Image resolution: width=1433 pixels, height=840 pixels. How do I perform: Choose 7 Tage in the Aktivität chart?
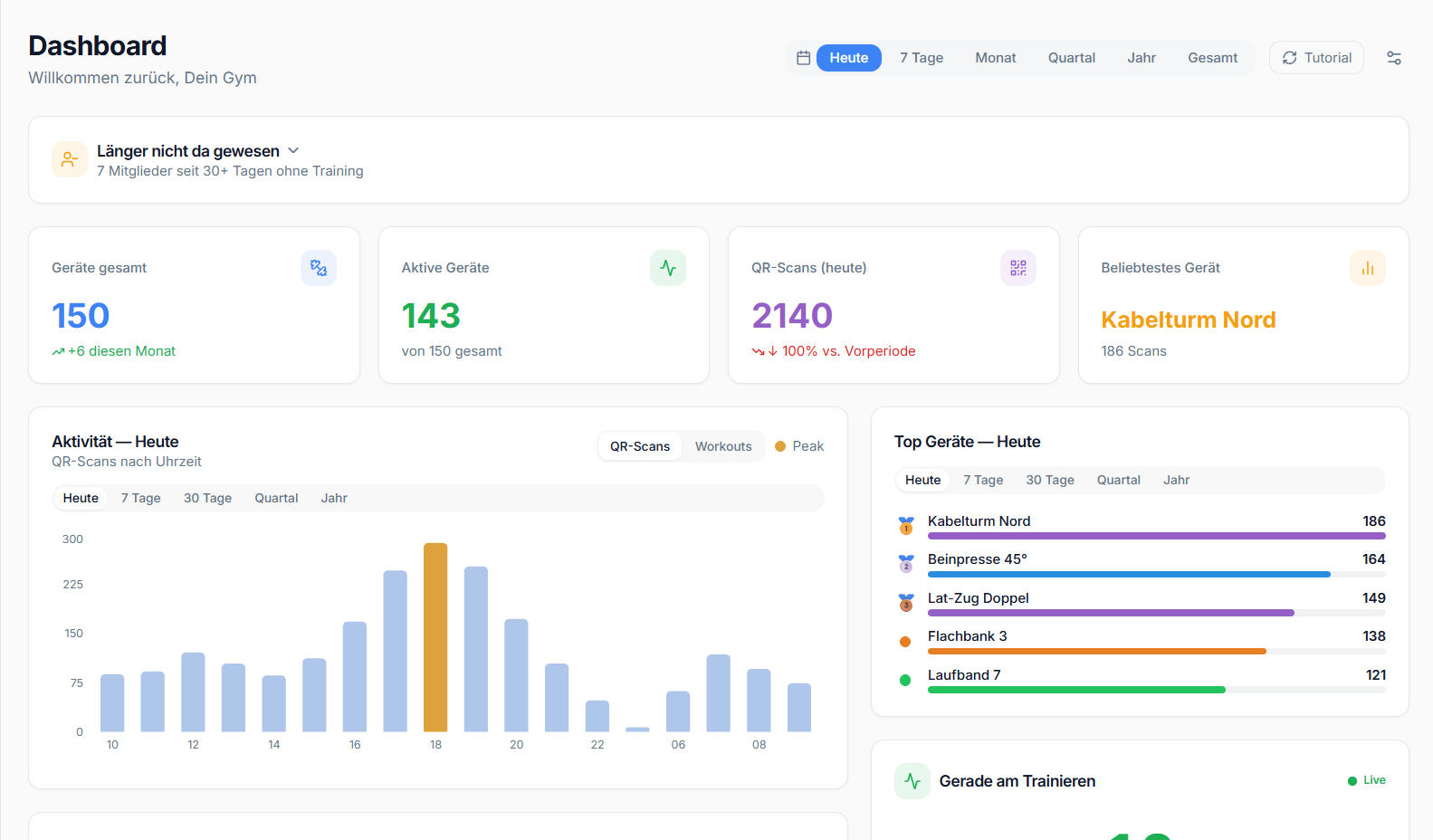click(x=141, y=498)
